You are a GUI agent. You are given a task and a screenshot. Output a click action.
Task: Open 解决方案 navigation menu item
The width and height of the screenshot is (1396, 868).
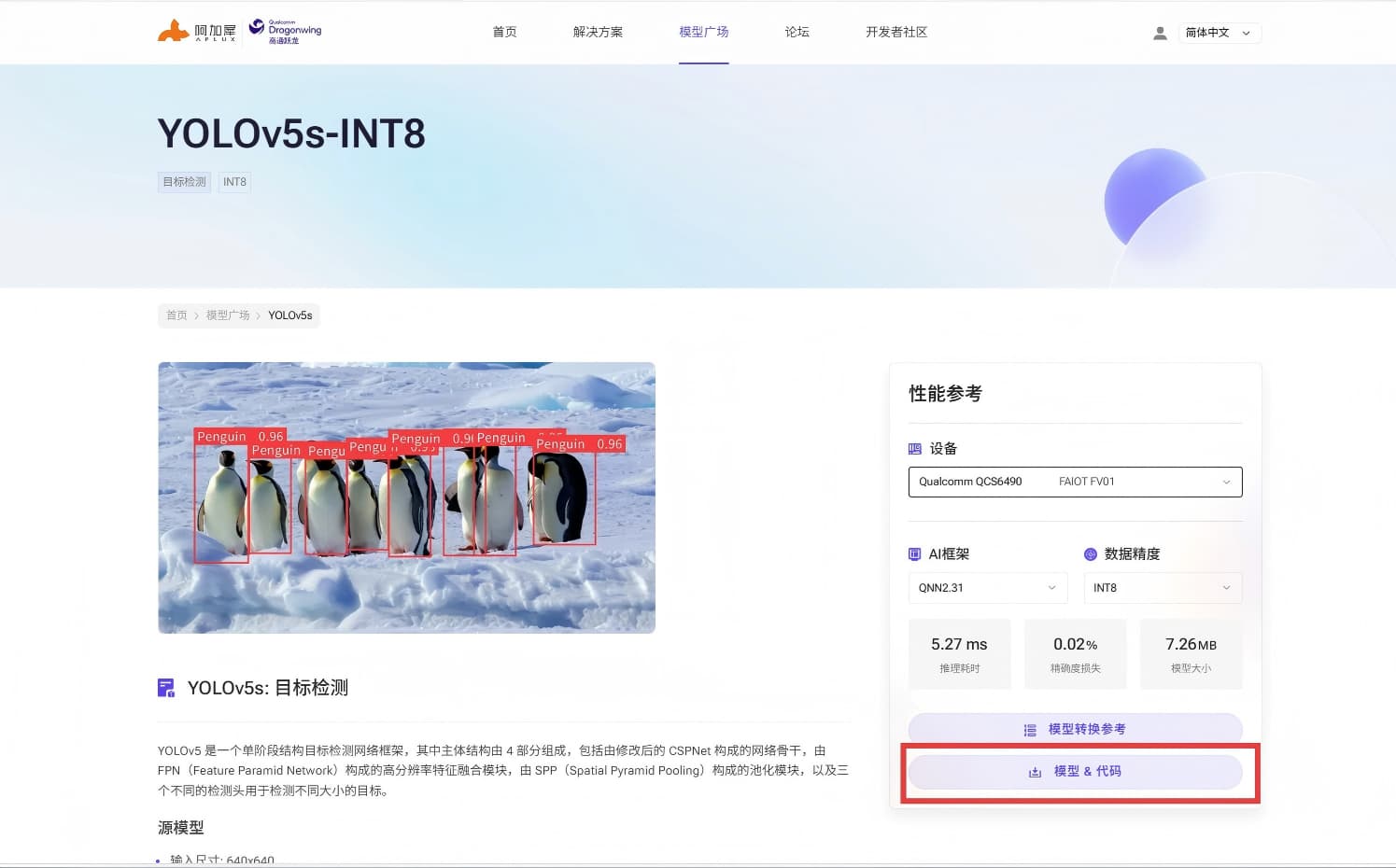point(598,32)
